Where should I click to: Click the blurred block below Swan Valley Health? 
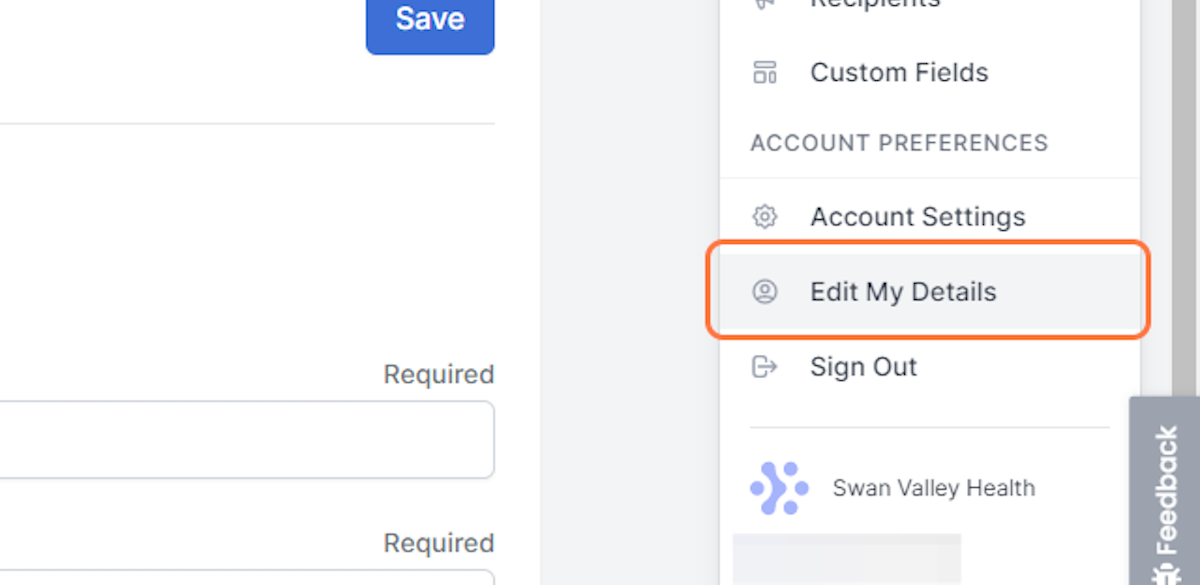[847, 559]
